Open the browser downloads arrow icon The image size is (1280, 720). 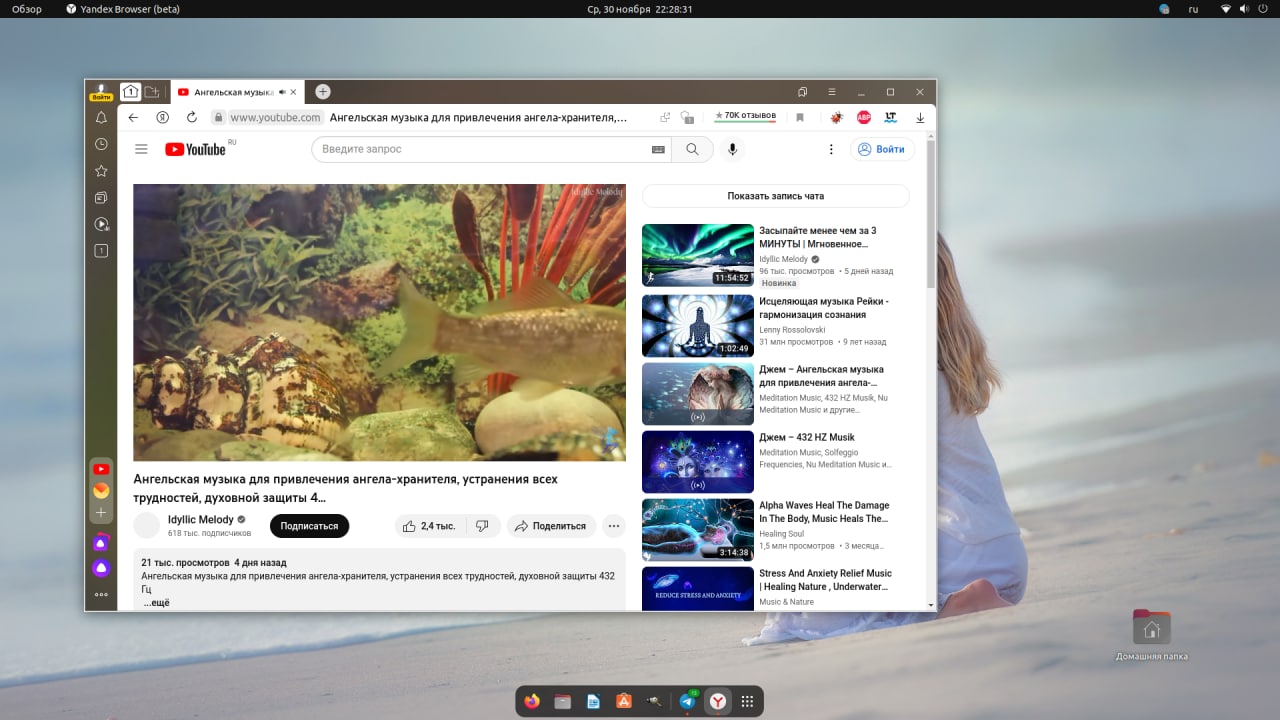pyautogui.click(x=920, y=117)
